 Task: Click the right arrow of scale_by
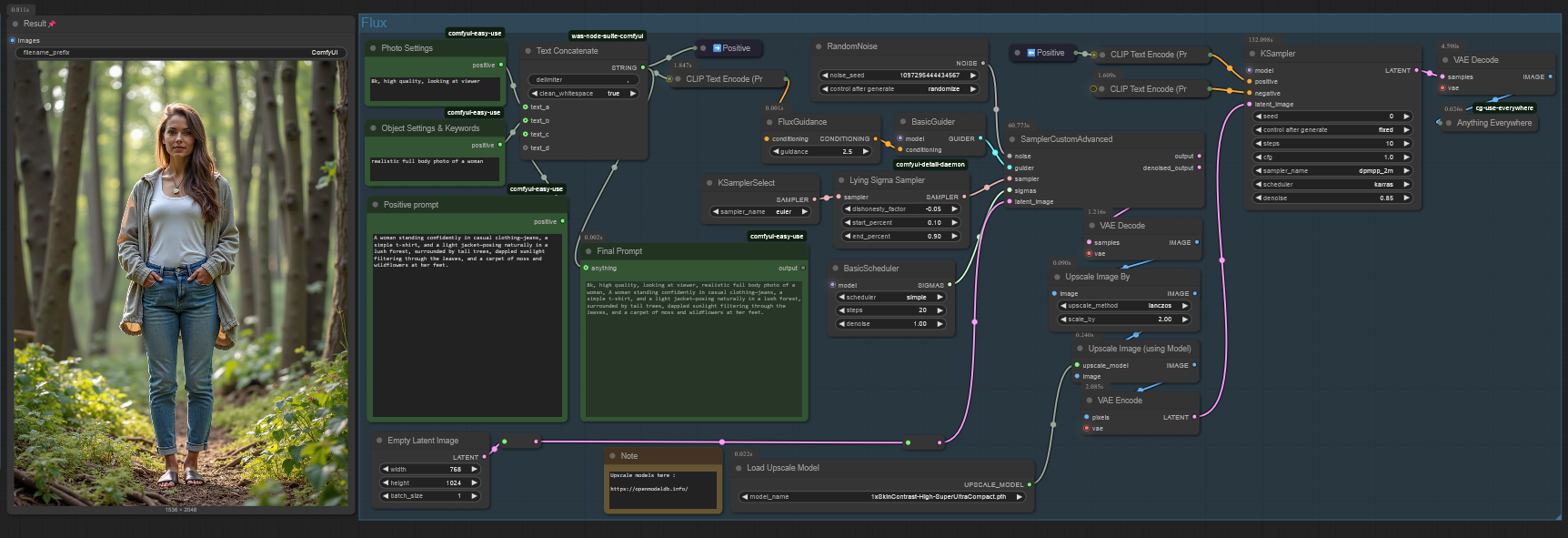1184,320
